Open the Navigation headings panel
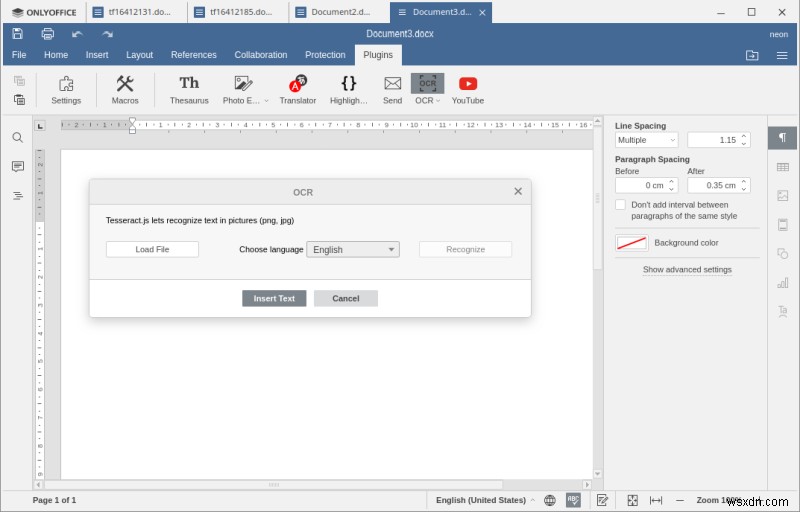Screen dimensions: 800x512 point(18,195)
